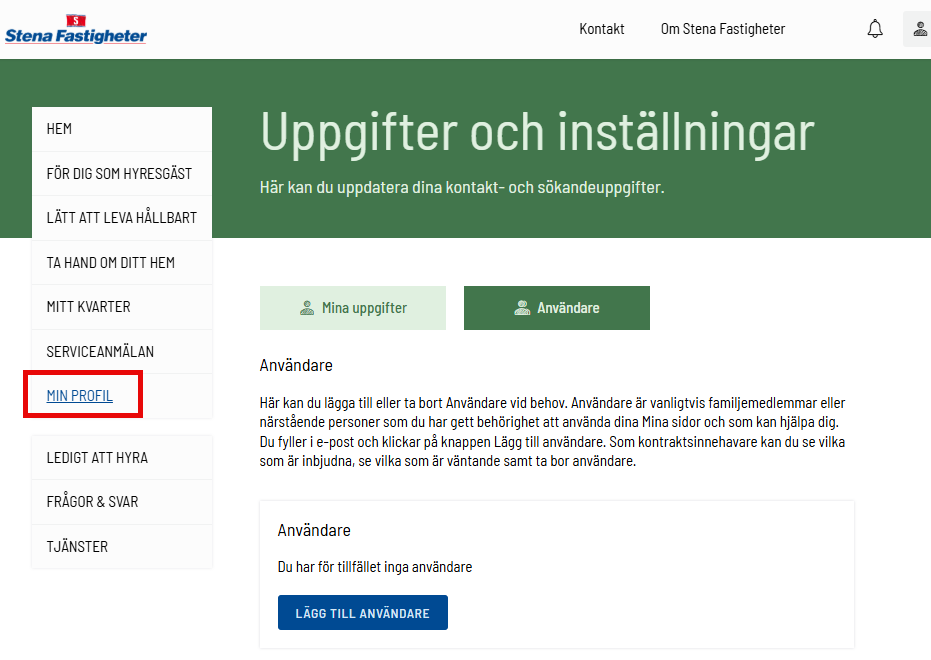Open Frågor & svar page
The image size is (931, 660).
[93, 502]
